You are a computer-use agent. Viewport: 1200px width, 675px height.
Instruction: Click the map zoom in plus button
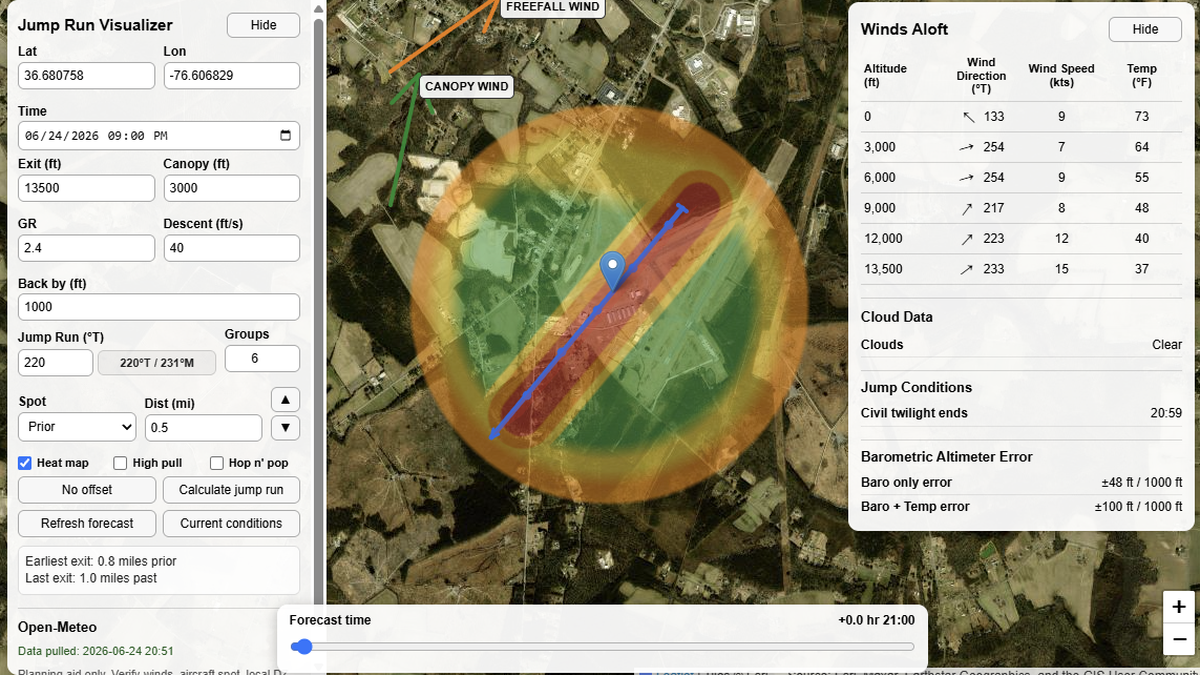click(x=1179, y=606)
